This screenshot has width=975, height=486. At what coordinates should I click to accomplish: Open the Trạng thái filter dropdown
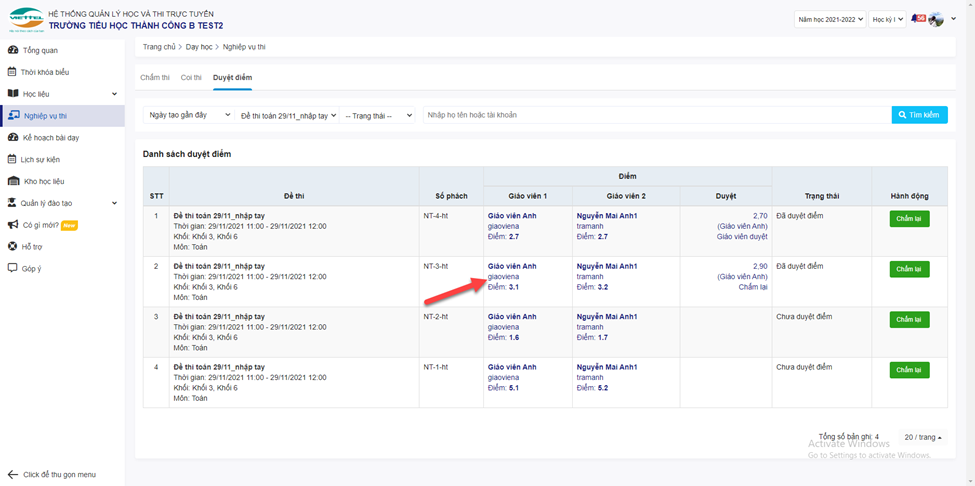[x=378, y=115]
